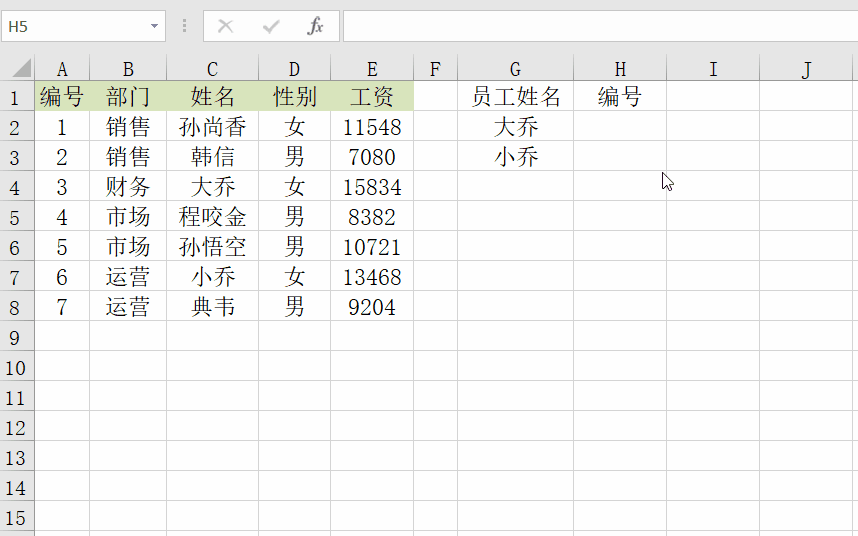Select the 财务 department cell
Image resolution: width=858 pixels, height=536 pixels.
point(128,187)
